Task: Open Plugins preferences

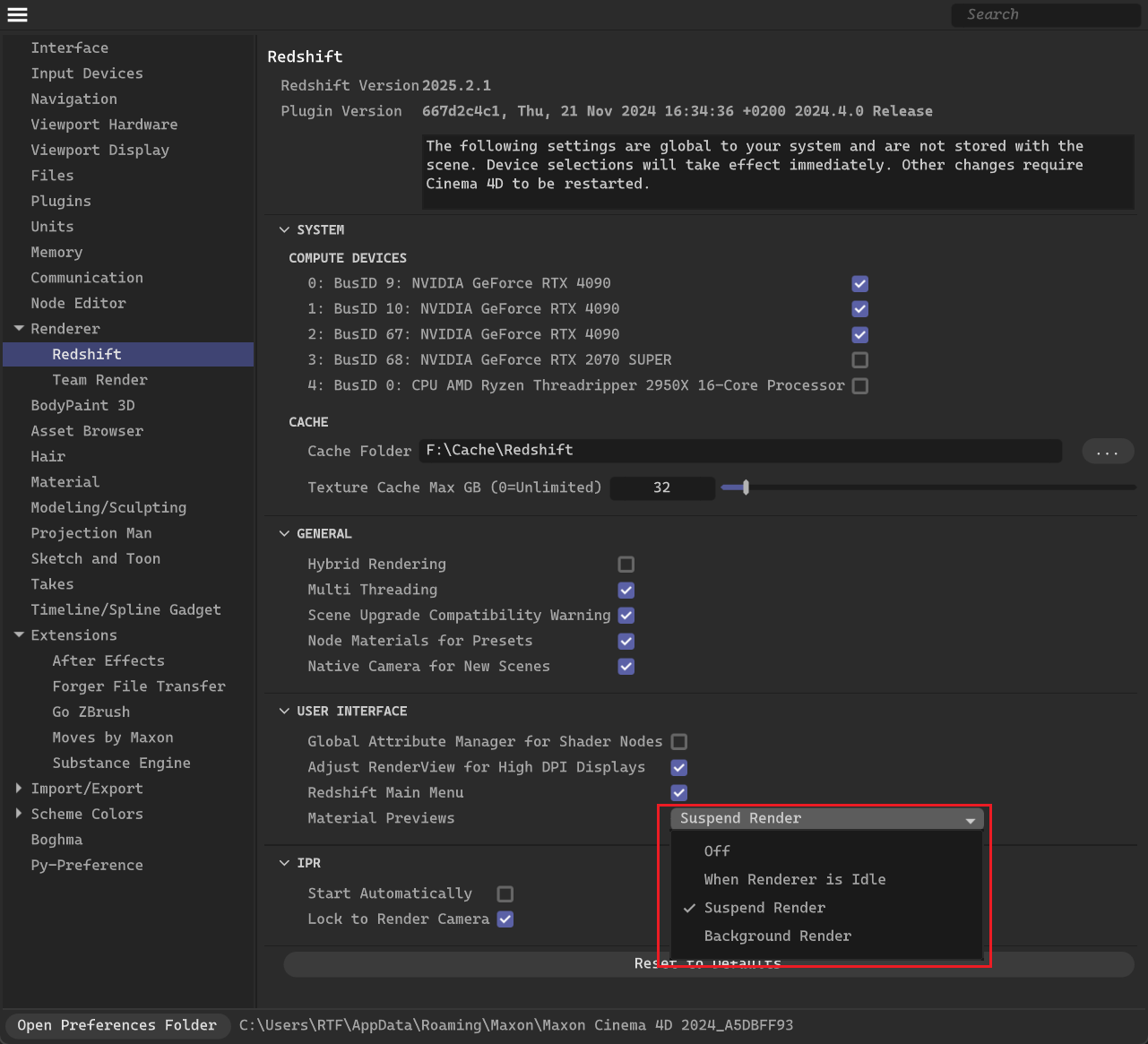Action: click(x=61, y=202)
